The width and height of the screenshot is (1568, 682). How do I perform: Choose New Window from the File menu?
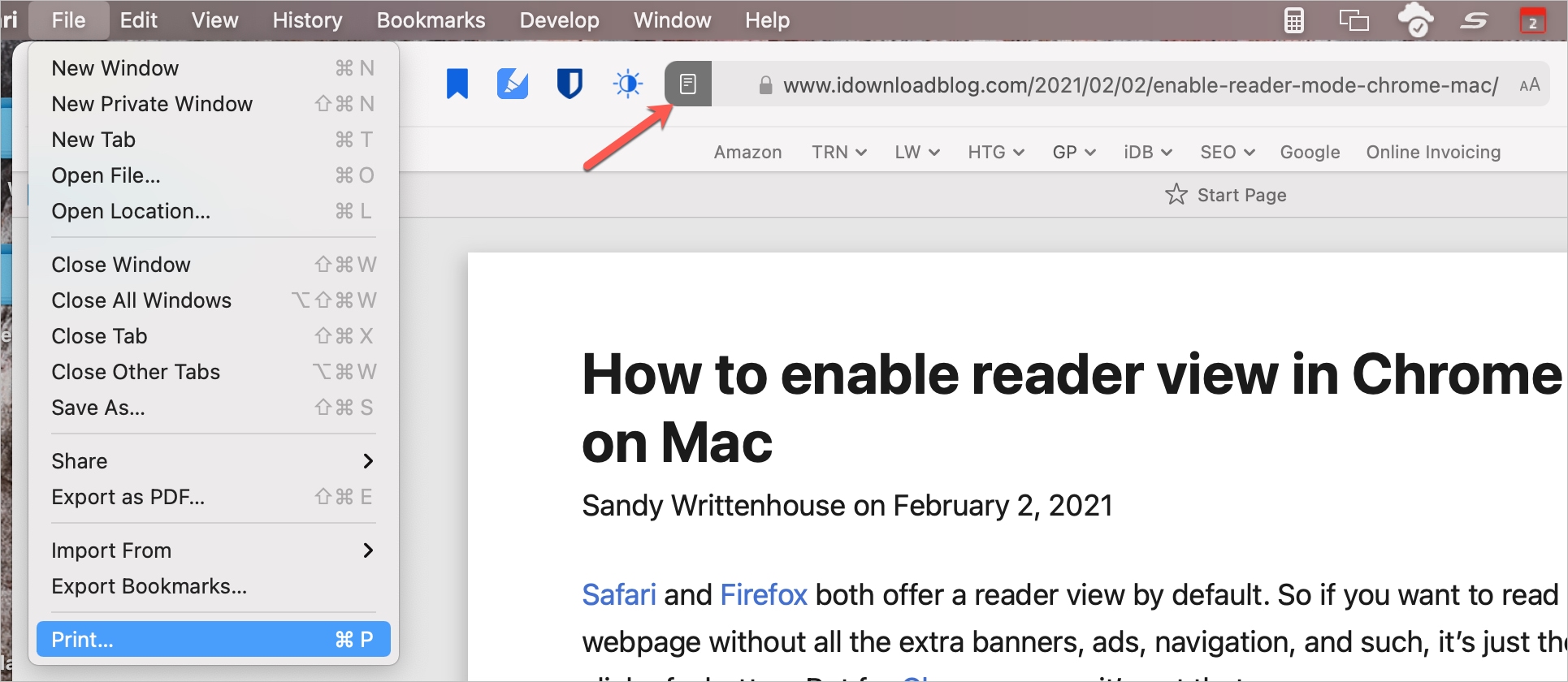tap(213, 68)
